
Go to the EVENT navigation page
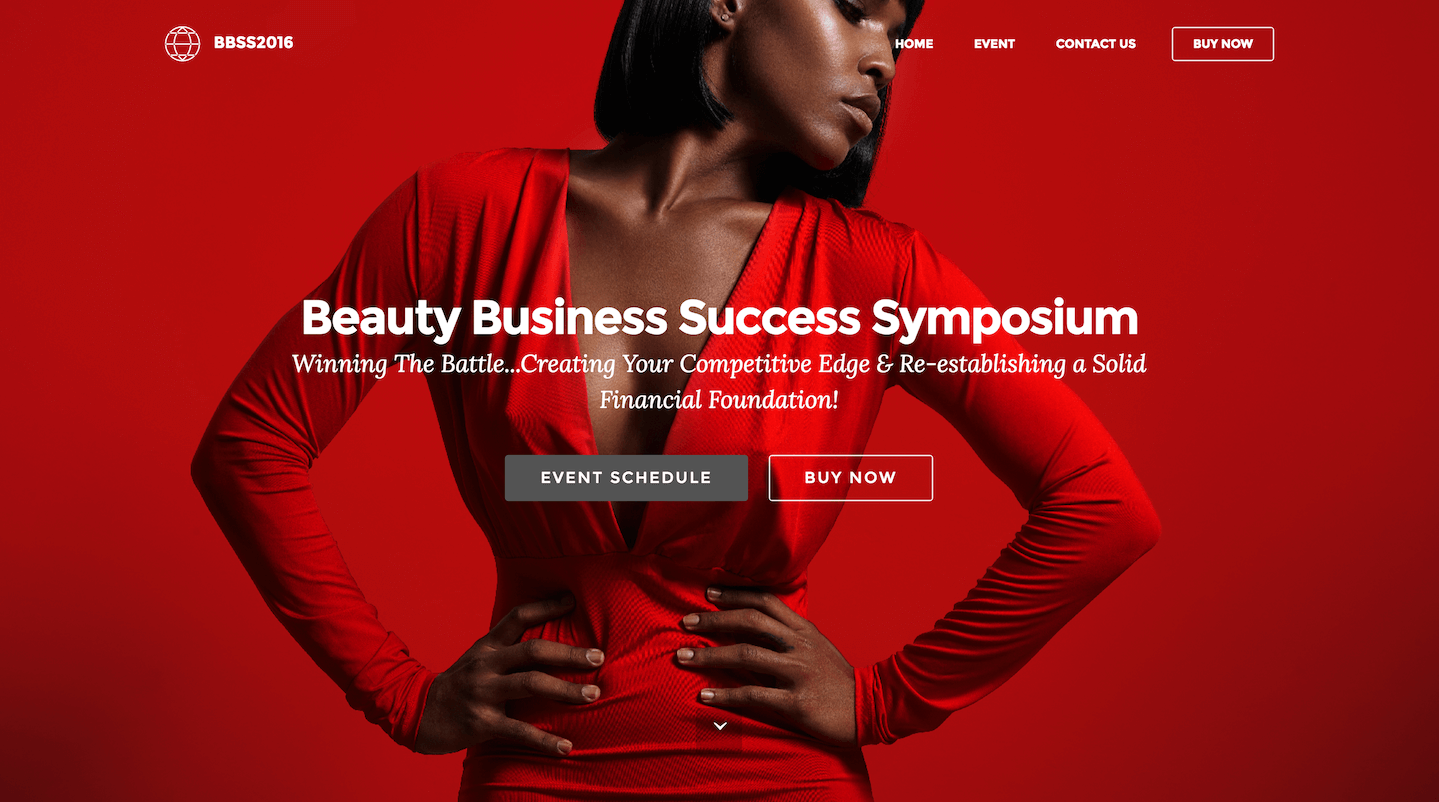(994, 44)
